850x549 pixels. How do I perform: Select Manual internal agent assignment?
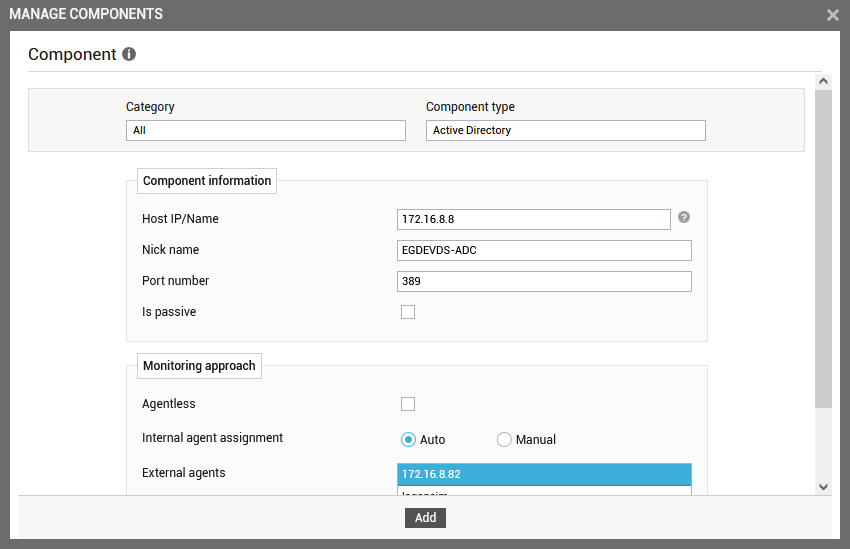point(504,440)
